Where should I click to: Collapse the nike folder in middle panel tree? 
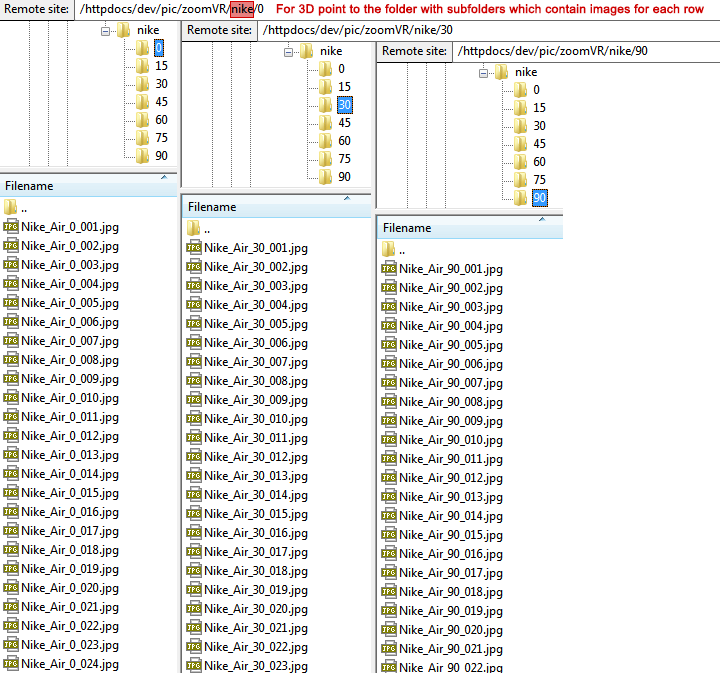(x=288, y=52)
